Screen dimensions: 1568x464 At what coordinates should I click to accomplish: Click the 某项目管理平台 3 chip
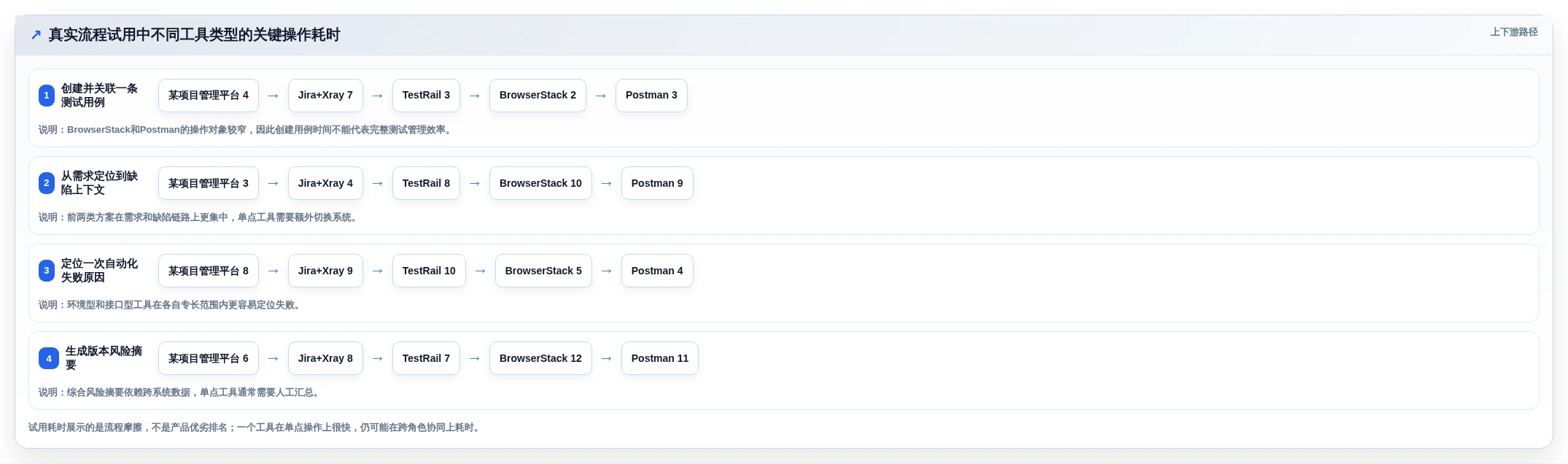pyautogui.click(x=209, y=183)
